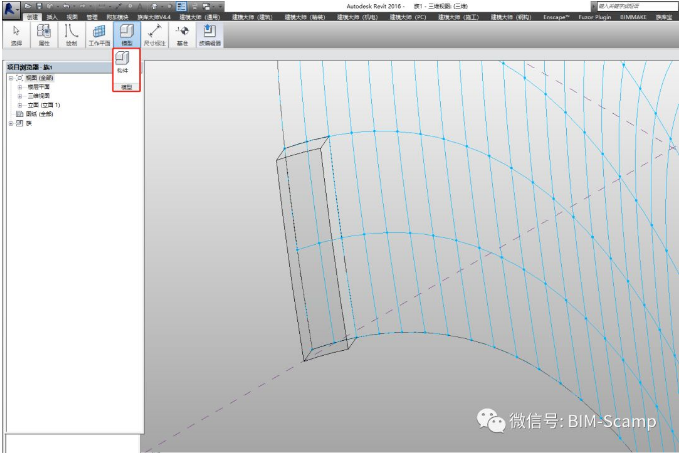Click the Undo arrow icon
This screenshot has width=682, height=459.
click(66, 6)
